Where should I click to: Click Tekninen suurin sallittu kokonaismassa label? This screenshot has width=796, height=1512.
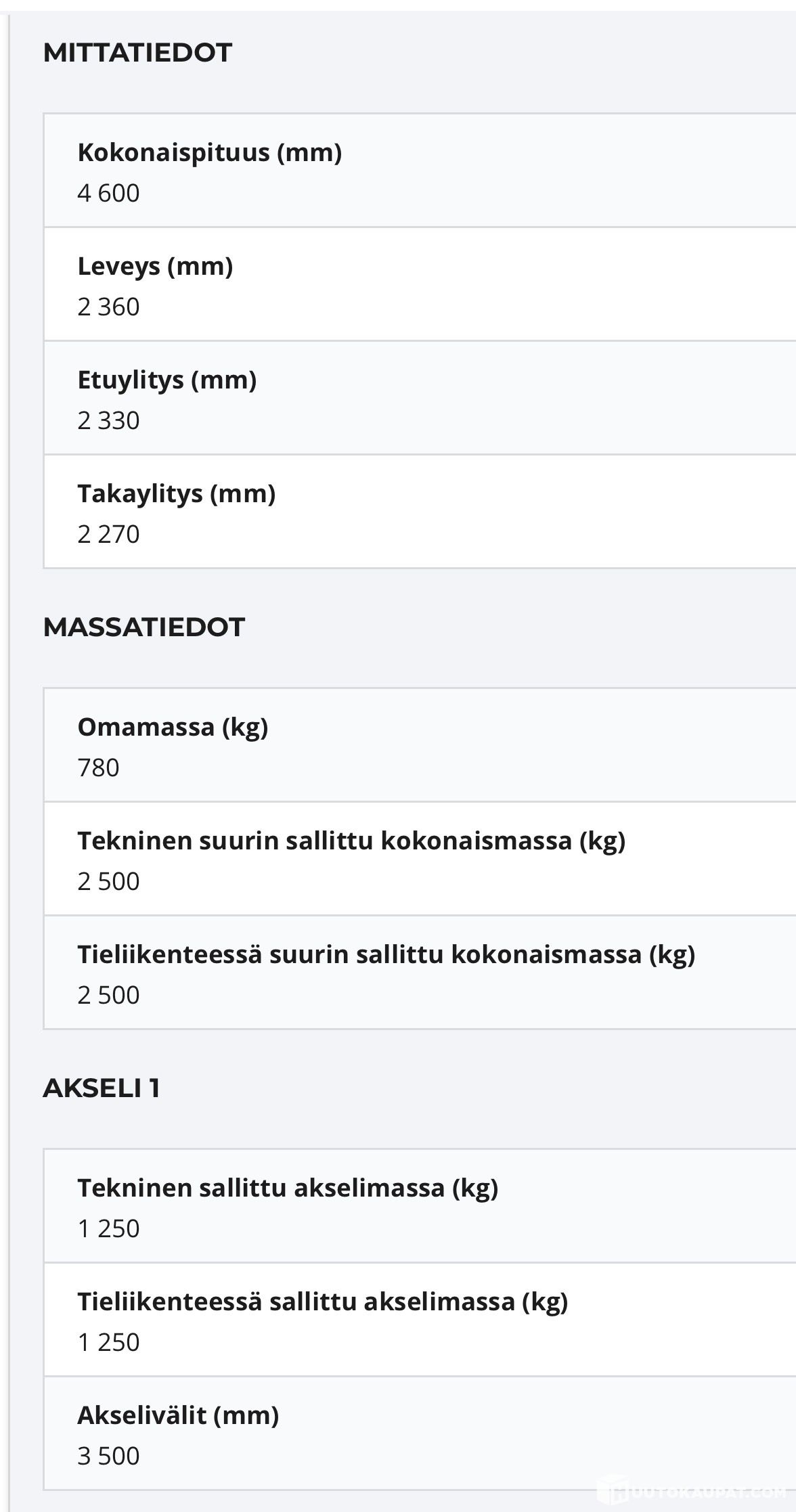pos(351,841)
